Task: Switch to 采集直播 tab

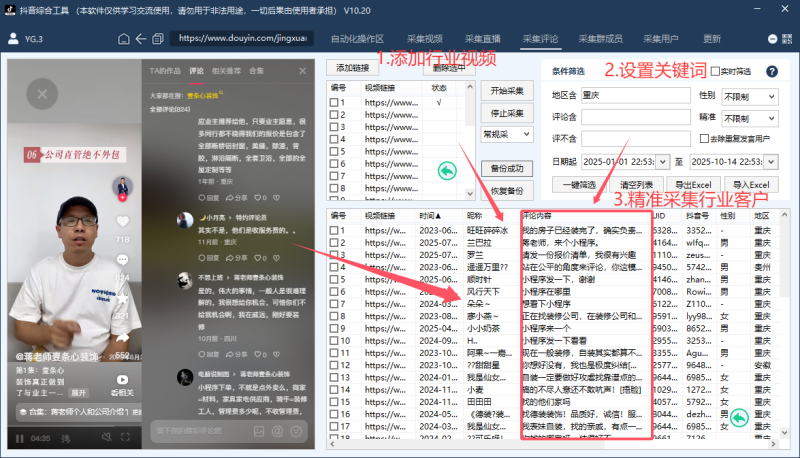Action: coord(483,39)
